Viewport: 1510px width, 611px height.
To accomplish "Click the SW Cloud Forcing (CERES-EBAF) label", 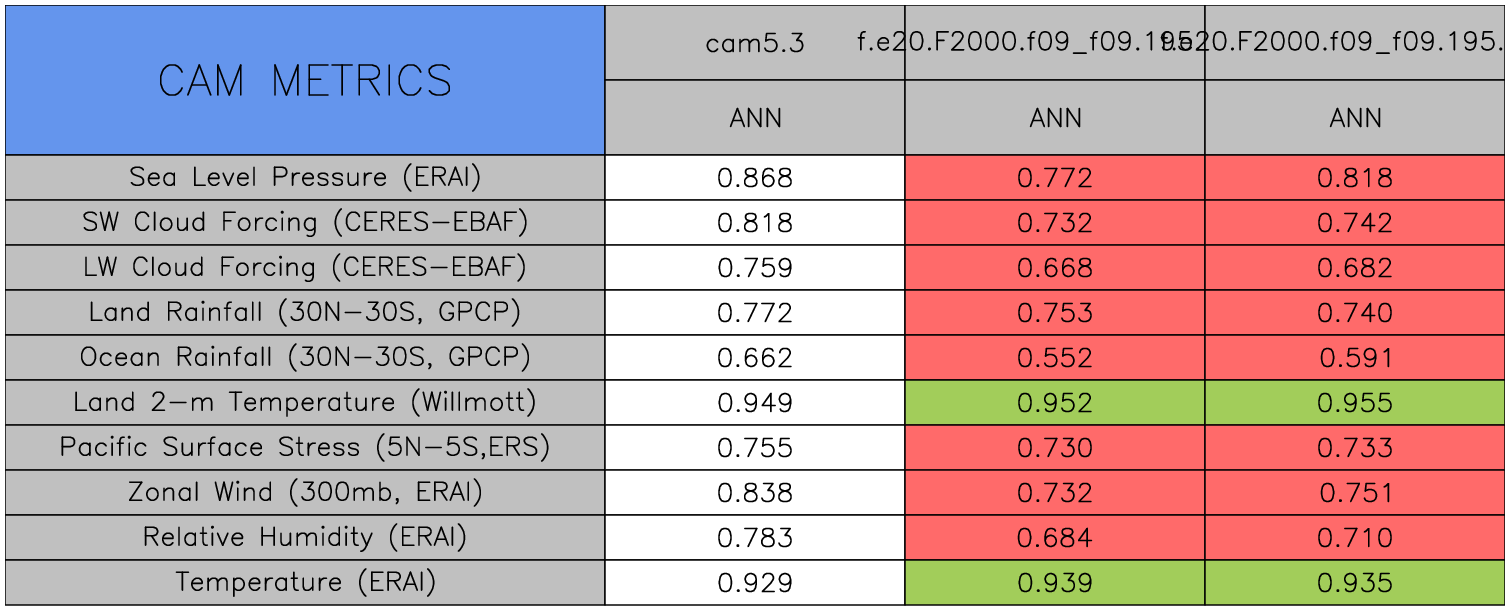I will click(305, 222).
